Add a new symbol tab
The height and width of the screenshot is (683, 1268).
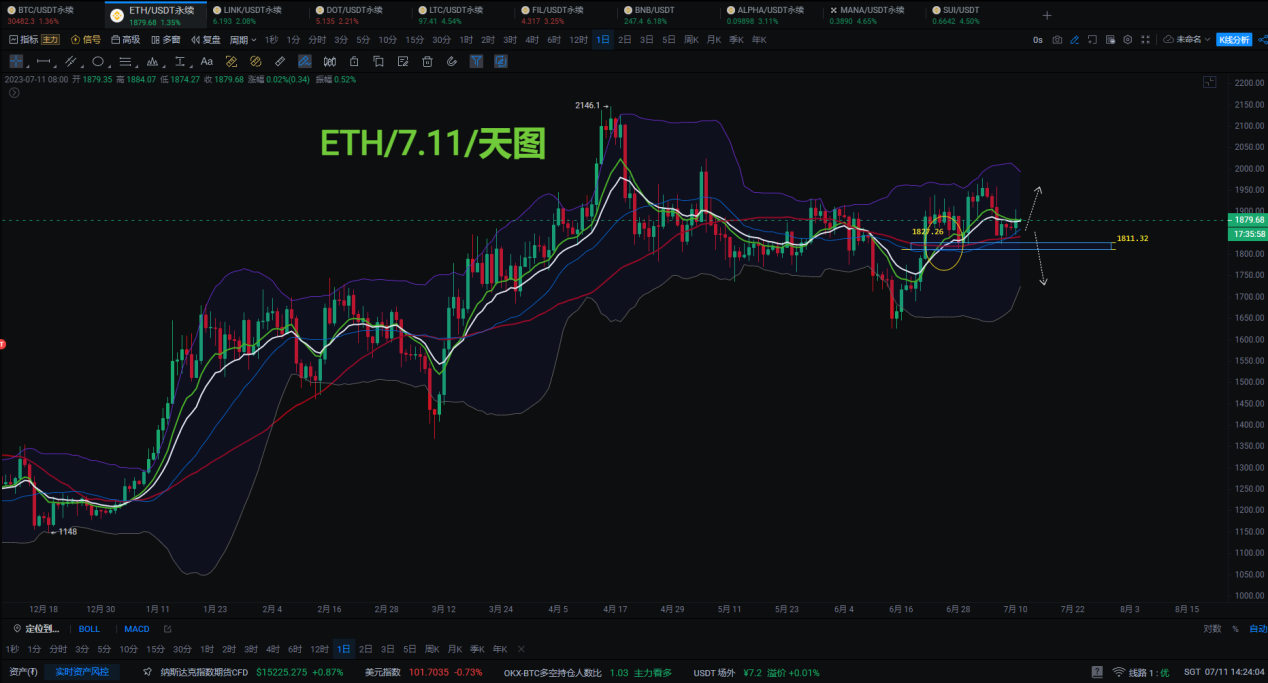(1047, 15)
